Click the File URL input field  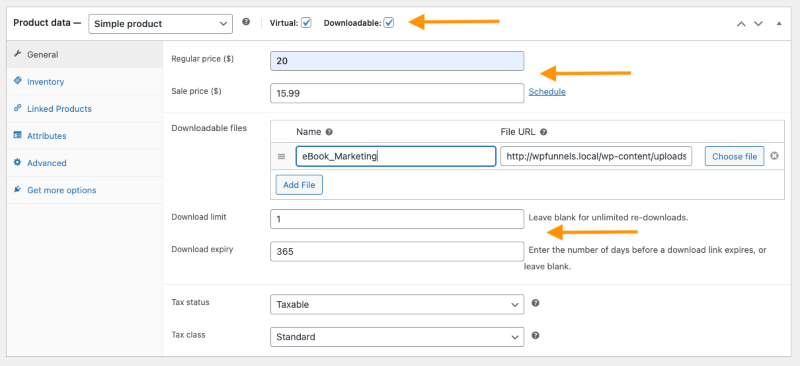point(596,156)
